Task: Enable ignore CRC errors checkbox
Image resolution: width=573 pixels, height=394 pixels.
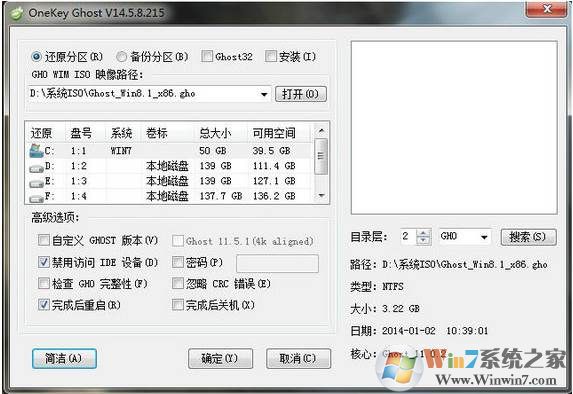Action: (x=178, y=283)
